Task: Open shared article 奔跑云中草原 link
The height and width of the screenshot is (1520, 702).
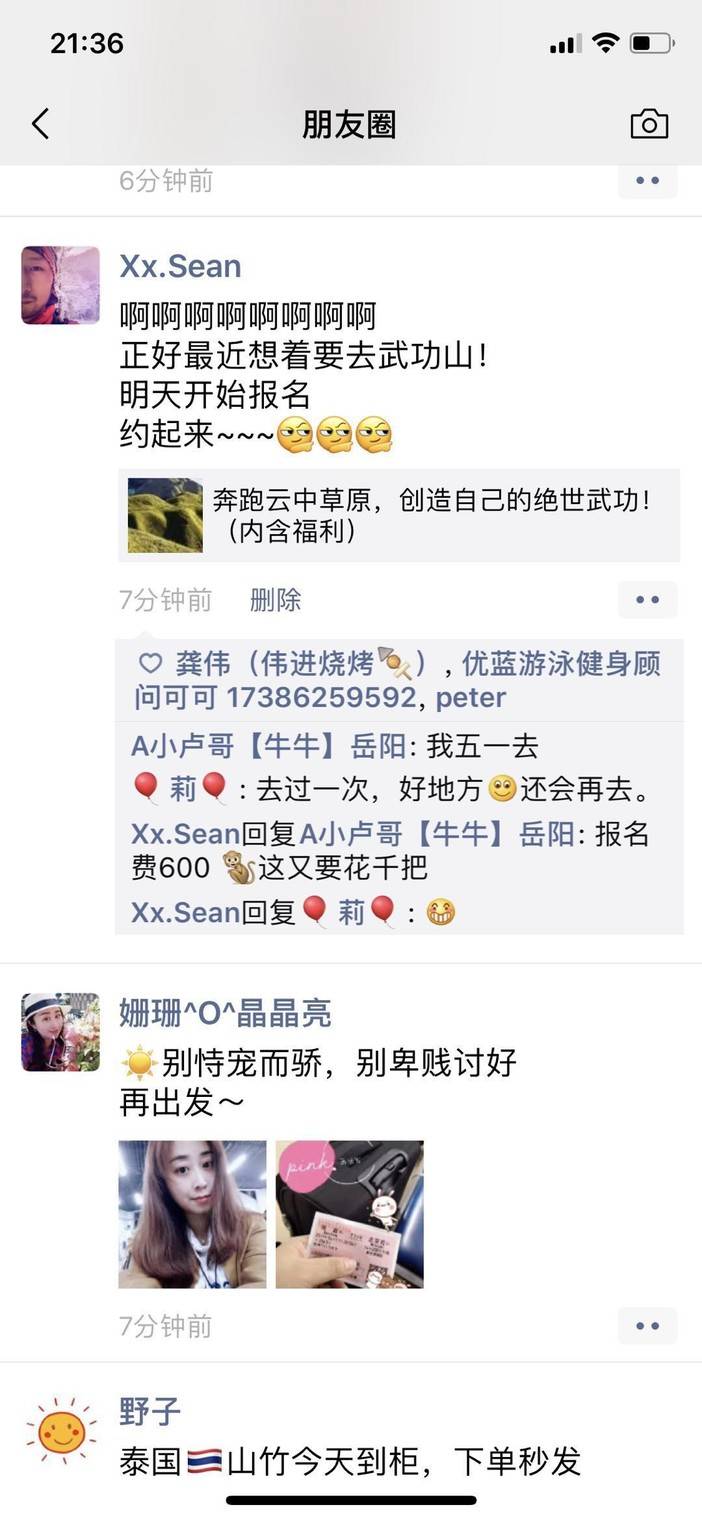Action: tap(400, 515)
